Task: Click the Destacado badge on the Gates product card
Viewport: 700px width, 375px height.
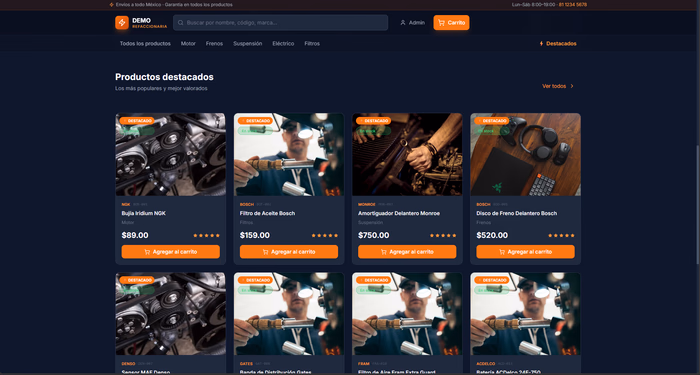Action: point(255,280)
